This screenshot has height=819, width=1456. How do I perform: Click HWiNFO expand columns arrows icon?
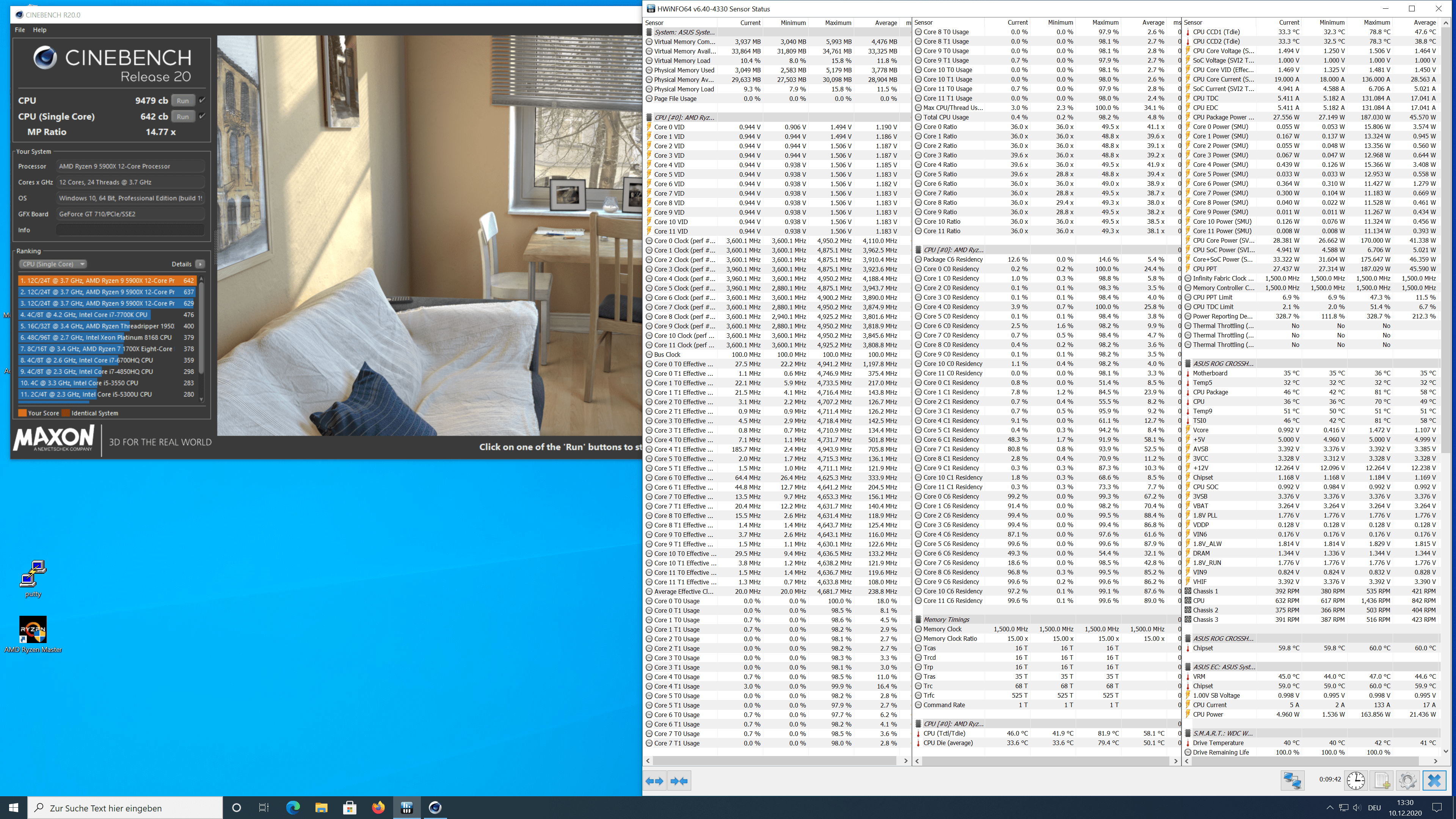tap(654, 781)
